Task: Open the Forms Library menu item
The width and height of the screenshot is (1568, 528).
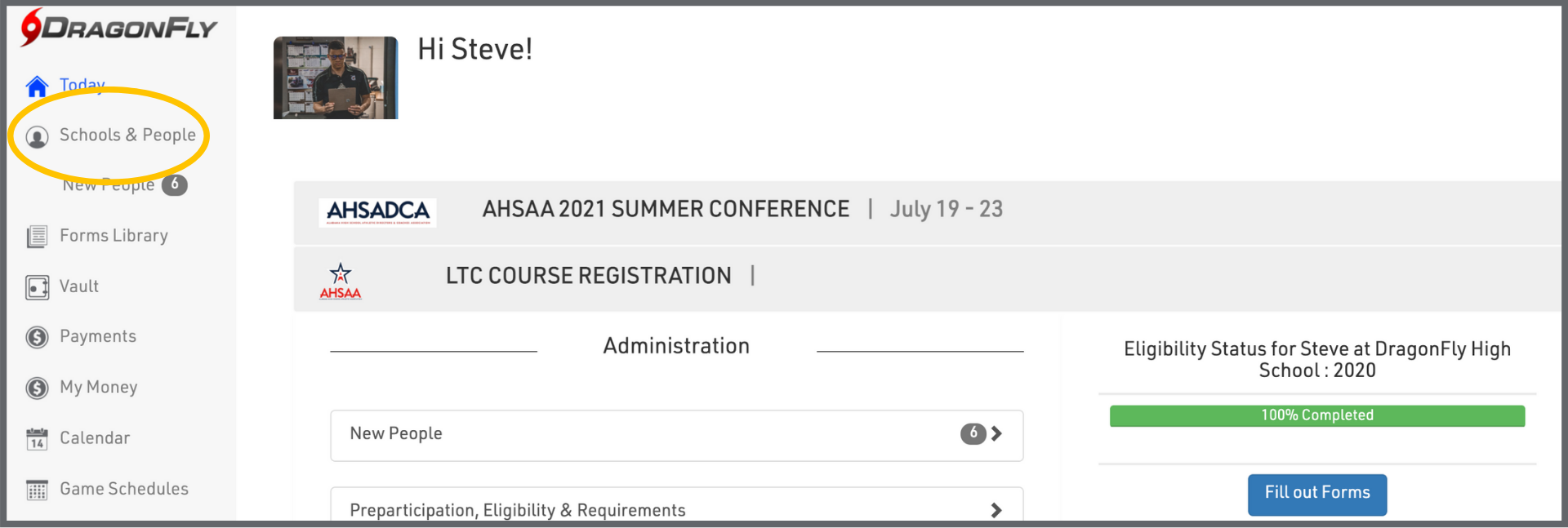Action: (114, 236)
